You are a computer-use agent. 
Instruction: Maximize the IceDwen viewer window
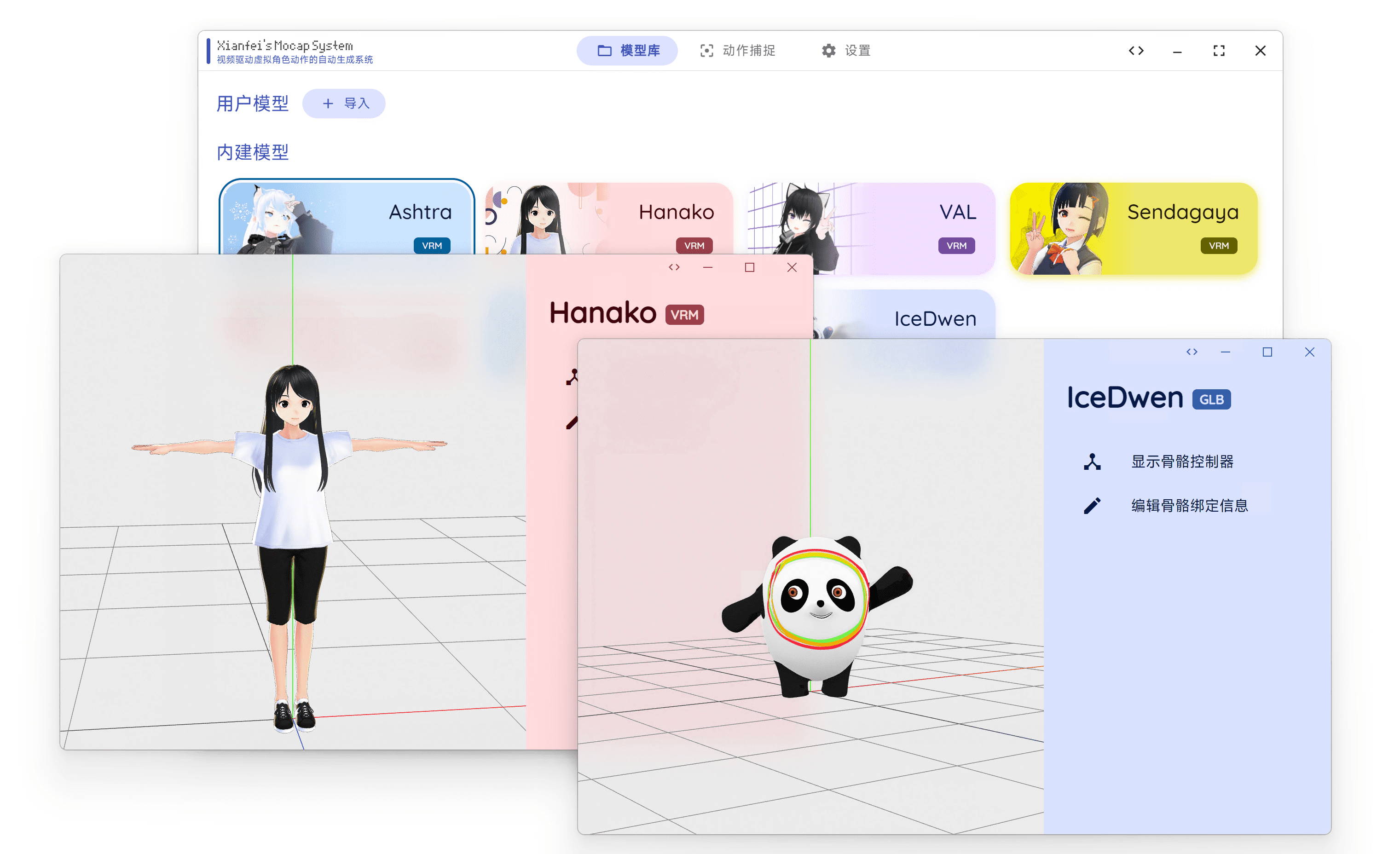point(1267,352)
